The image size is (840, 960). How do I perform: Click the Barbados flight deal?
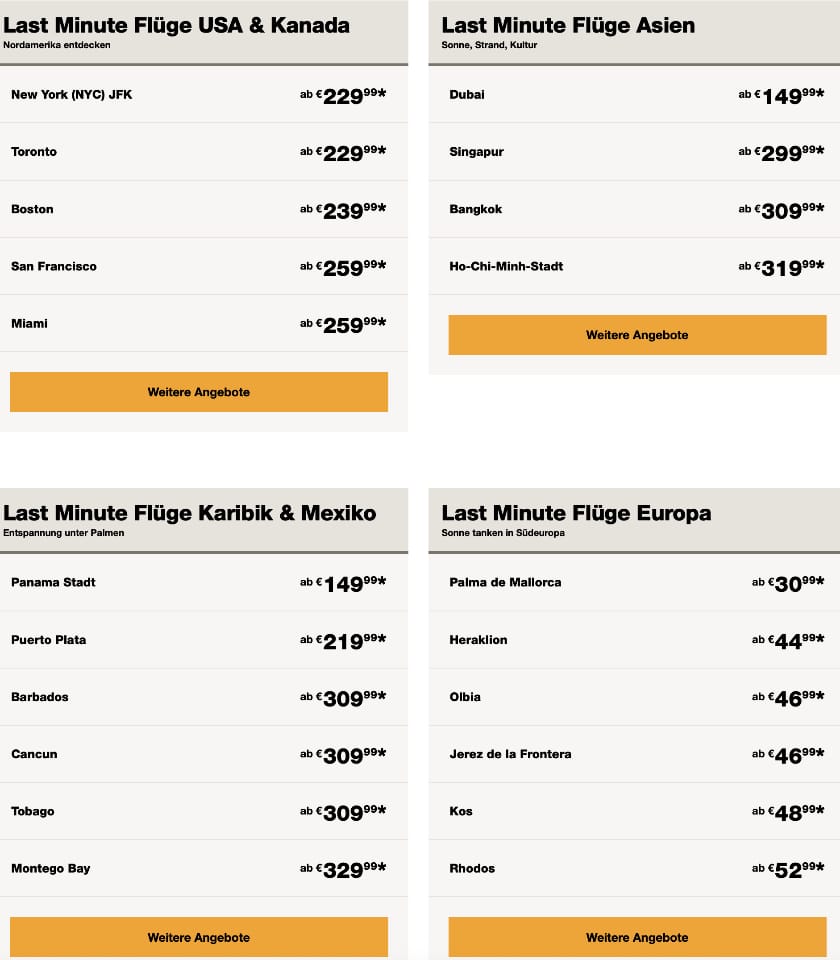[198, 696]
